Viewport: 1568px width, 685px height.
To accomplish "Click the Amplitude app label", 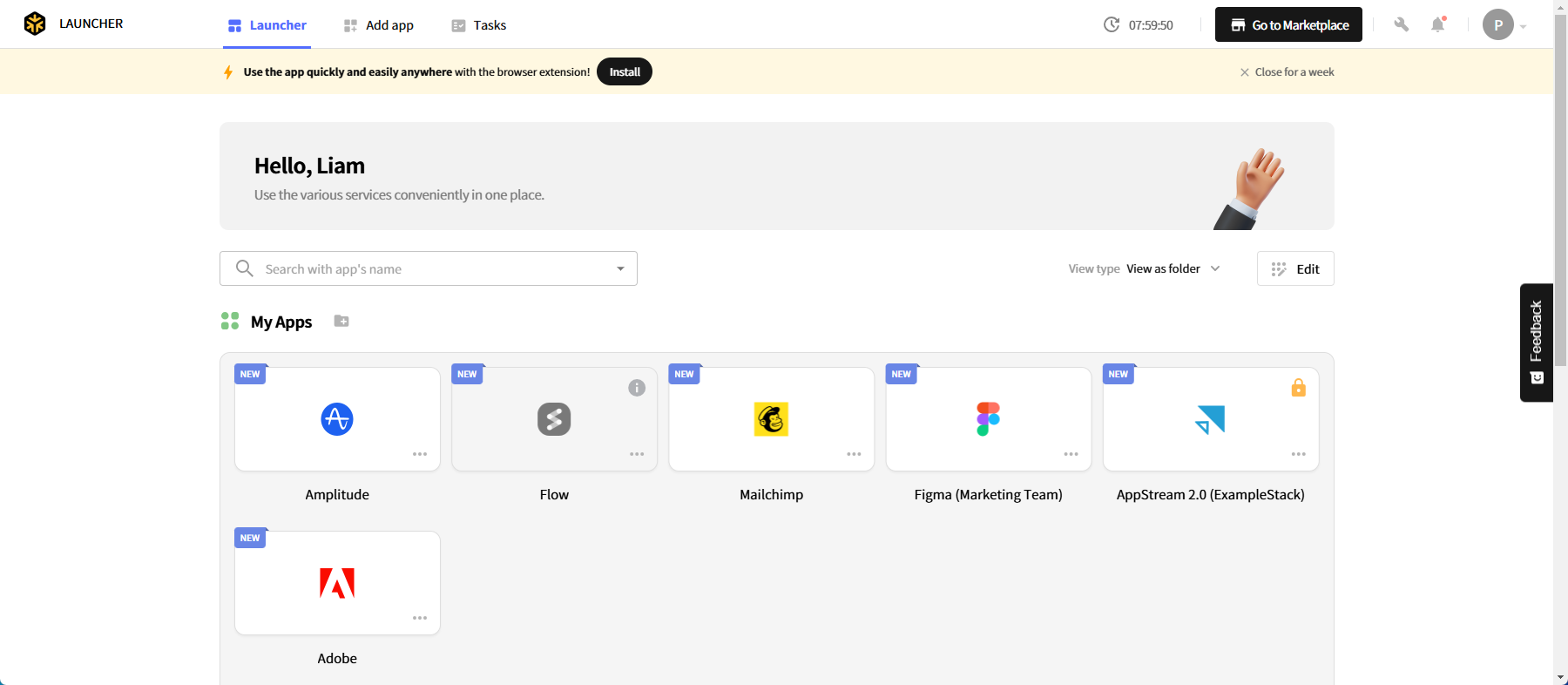I will [x=337, y=494].
